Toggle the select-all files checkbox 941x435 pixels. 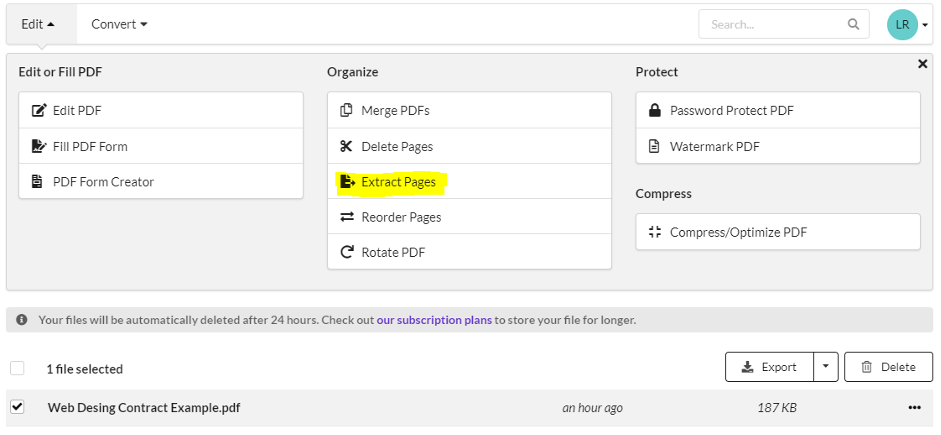17,368
